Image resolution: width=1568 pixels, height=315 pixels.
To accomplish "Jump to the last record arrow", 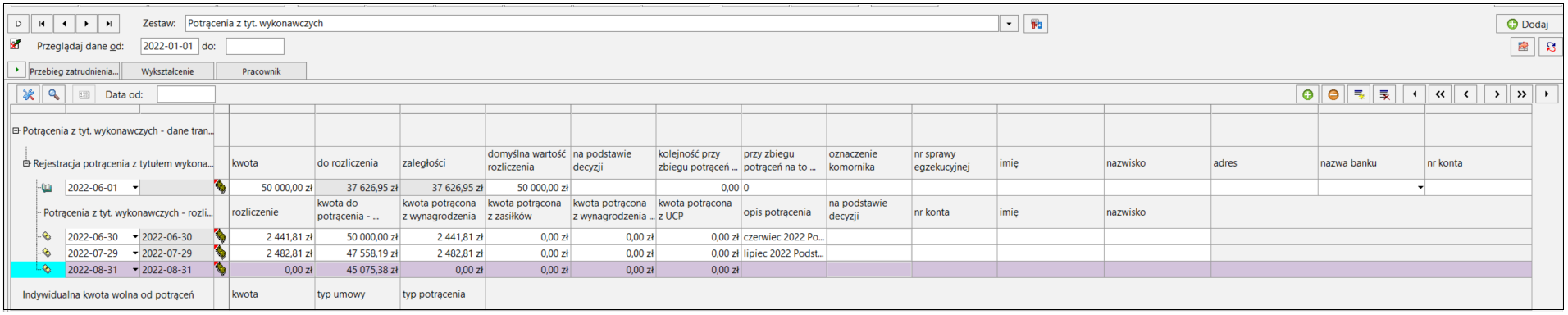I will tap(108, 24).
